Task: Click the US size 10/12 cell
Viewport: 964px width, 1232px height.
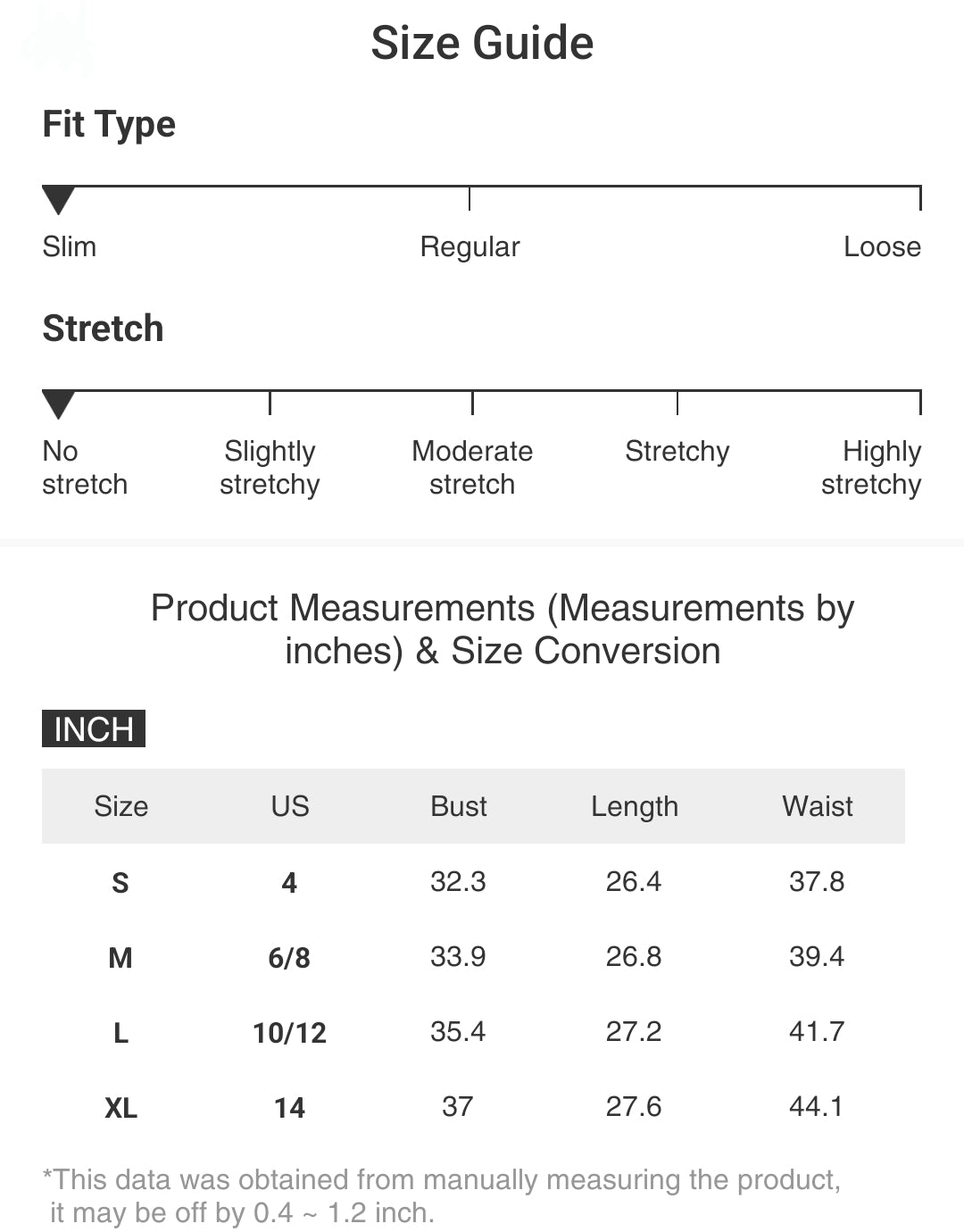Action: tap(289, 1033)
